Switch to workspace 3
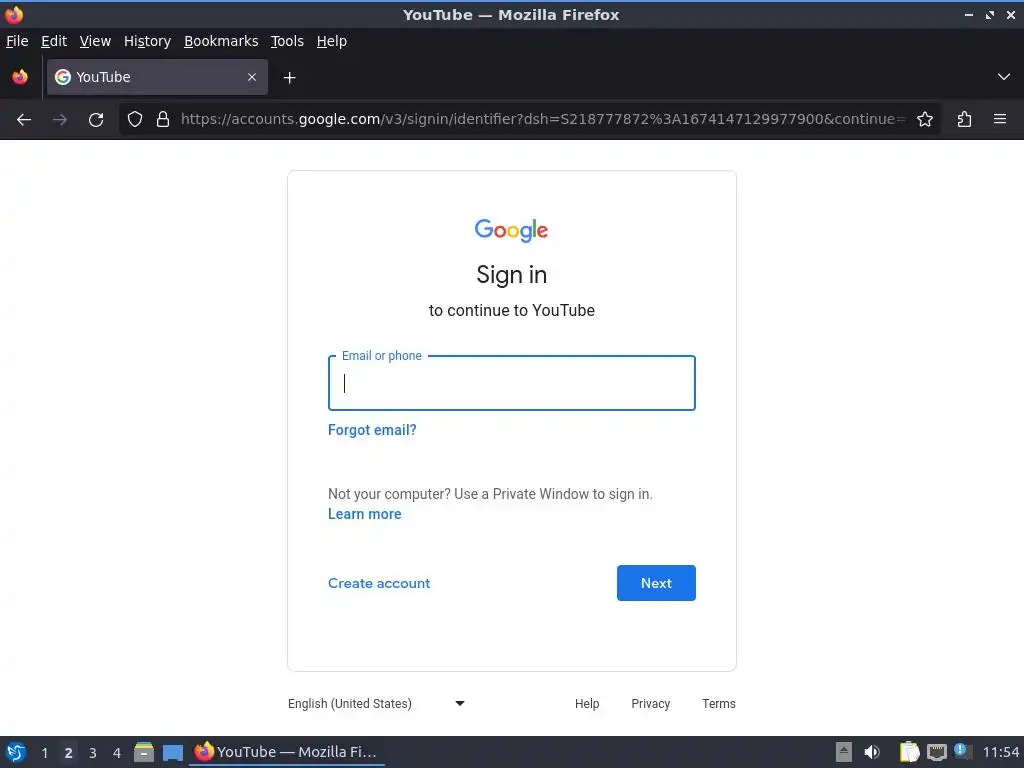1024x768 pixels. (x=93, y=753)
